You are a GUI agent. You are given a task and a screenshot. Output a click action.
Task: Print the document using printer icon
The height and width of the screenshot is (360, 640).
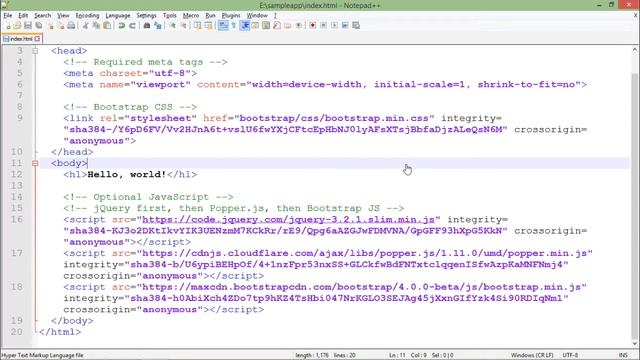[71, 25]
